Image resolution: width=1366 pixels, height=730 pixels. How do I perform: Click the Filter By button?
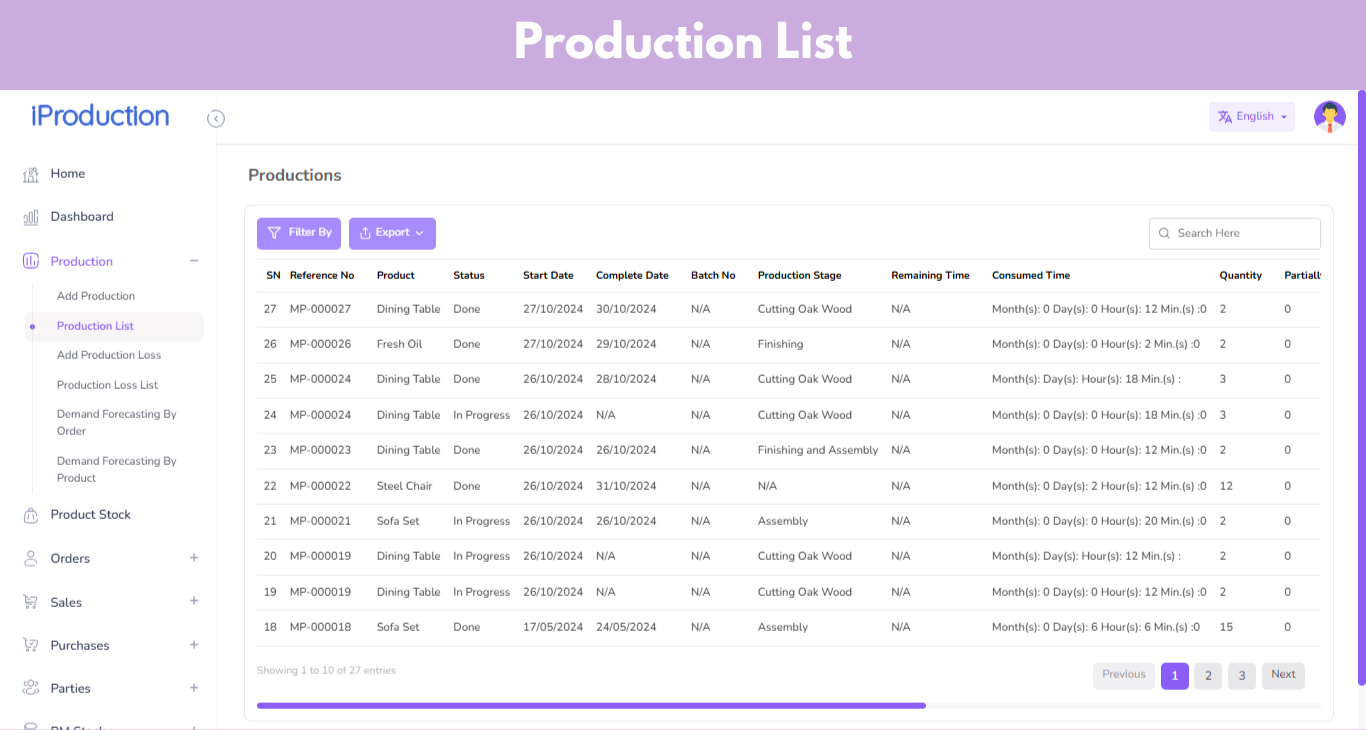[x=299, y=233]
